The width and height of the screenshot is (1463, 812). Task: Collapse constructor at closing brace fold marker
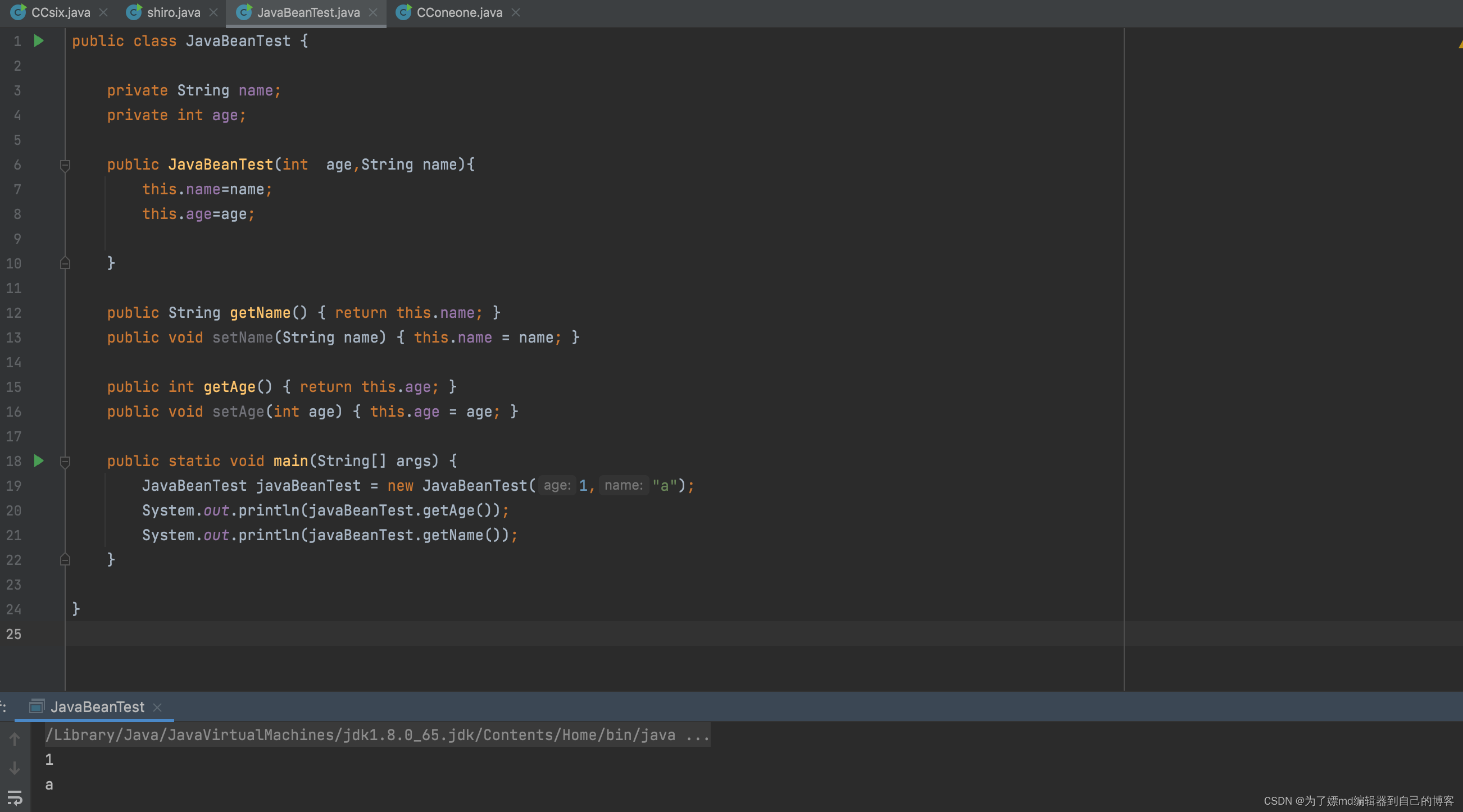click(x=65, y=263)
